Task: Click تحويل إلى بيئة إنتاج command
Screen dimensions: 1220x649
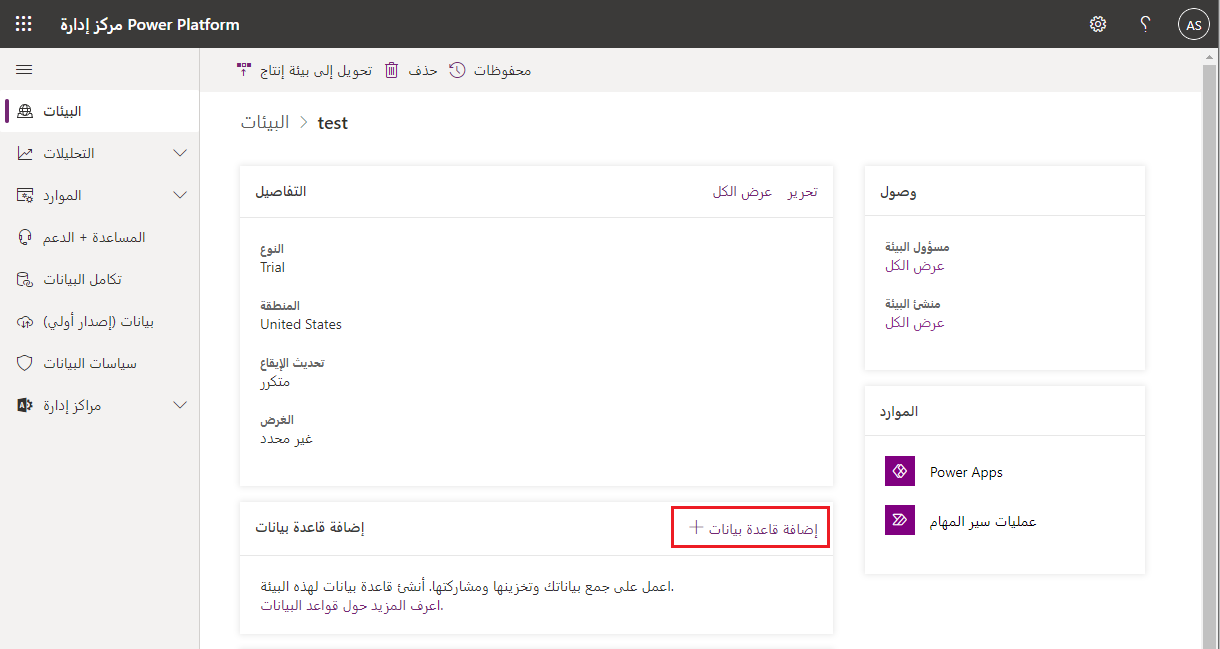Action: [x=304, y=70]
